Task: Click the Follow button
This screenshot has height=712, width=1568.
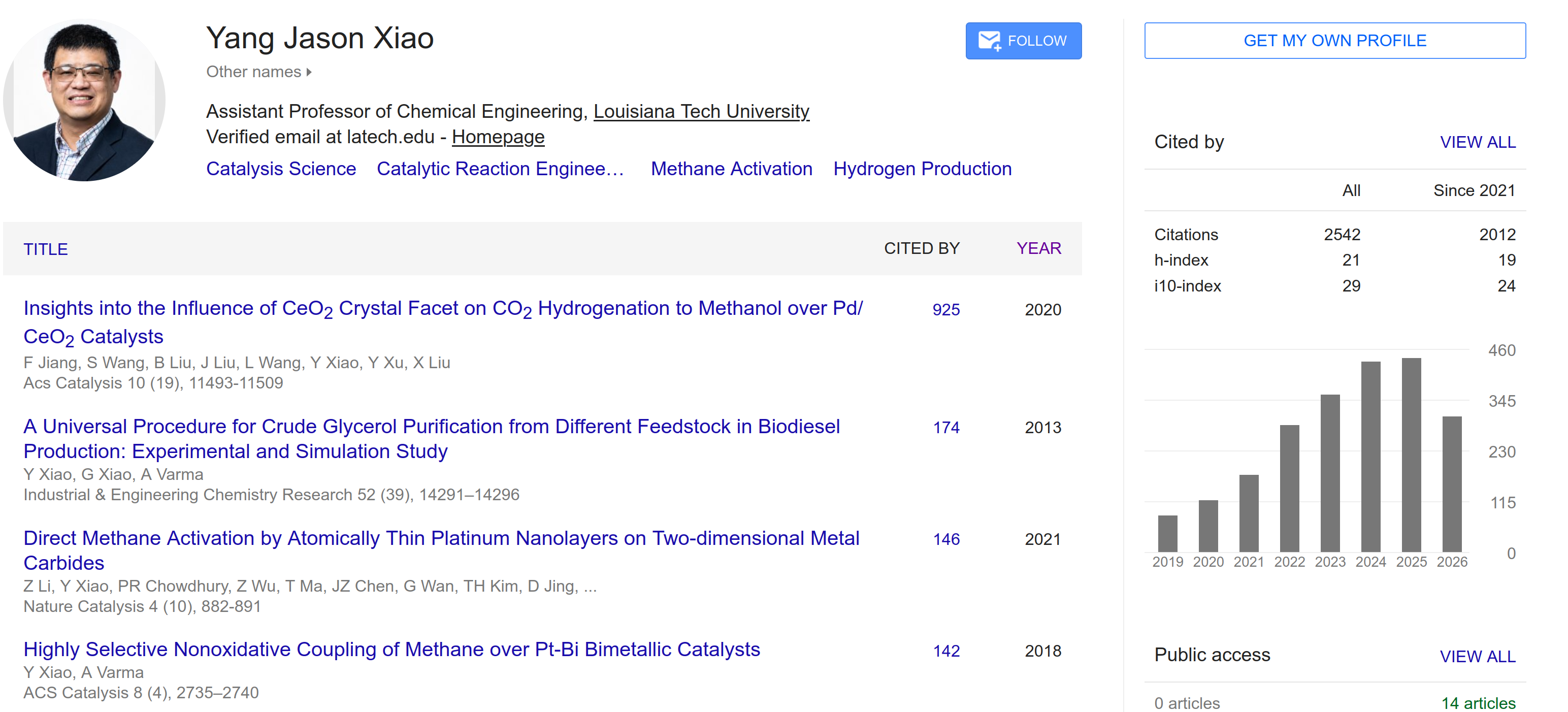Action: click(1023, 41)
